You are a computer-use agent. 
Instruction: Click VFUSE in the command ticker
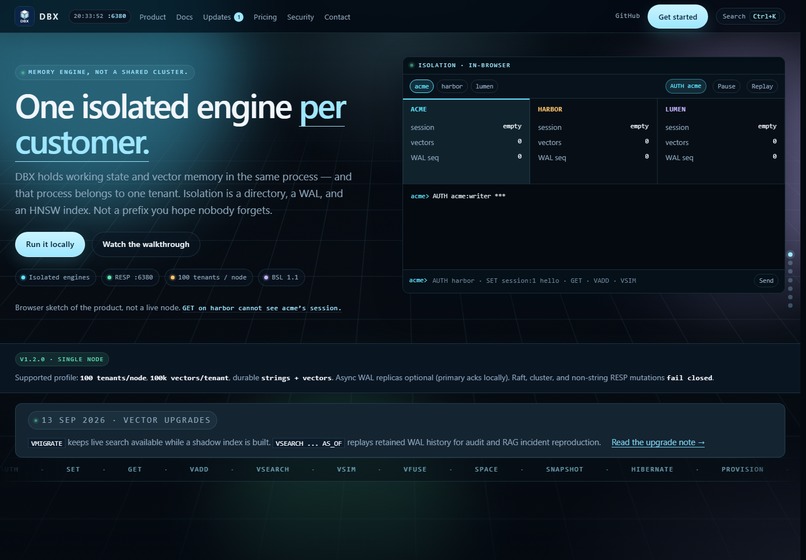415,469
